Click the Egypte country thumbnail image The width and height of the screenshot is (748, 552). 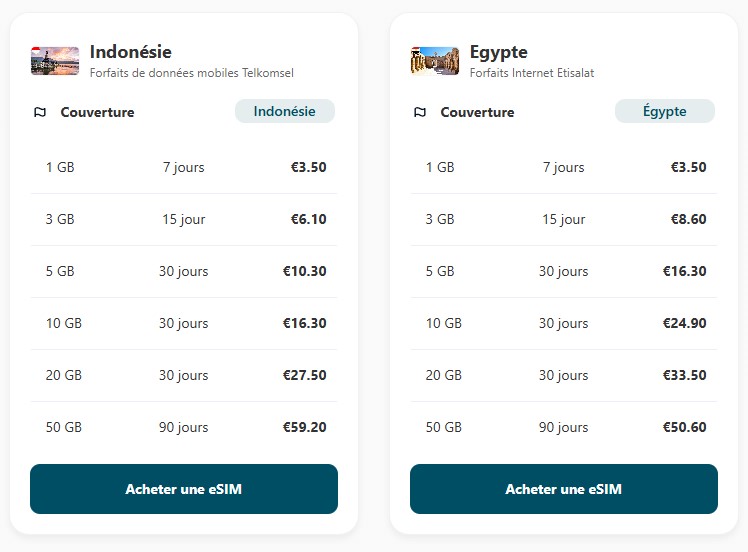click(x=435, y=61)
